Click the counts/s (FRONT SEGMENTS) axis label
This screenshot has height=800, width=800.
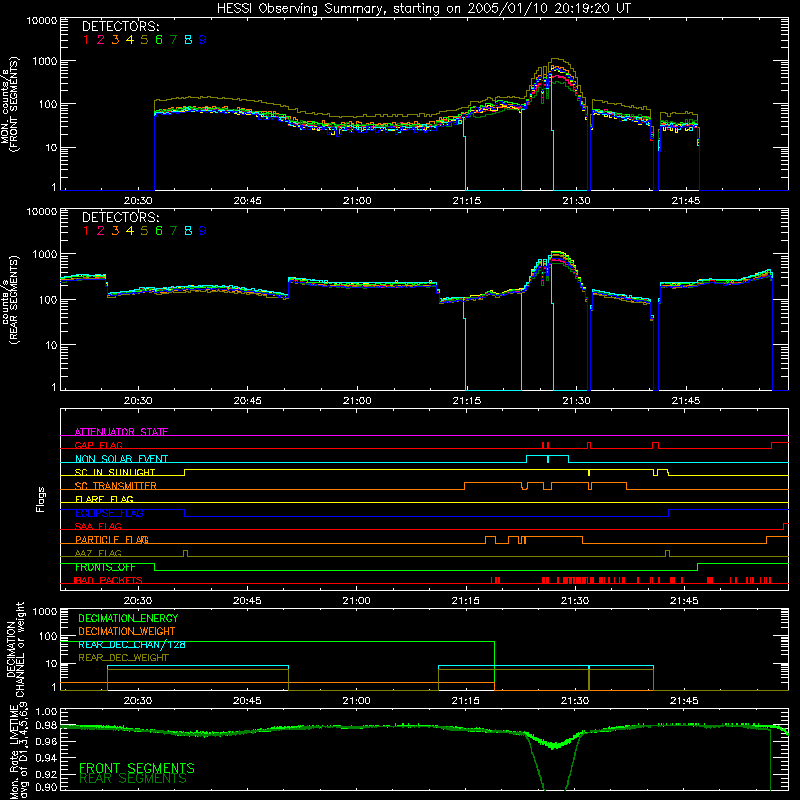[x=10, y=105]
